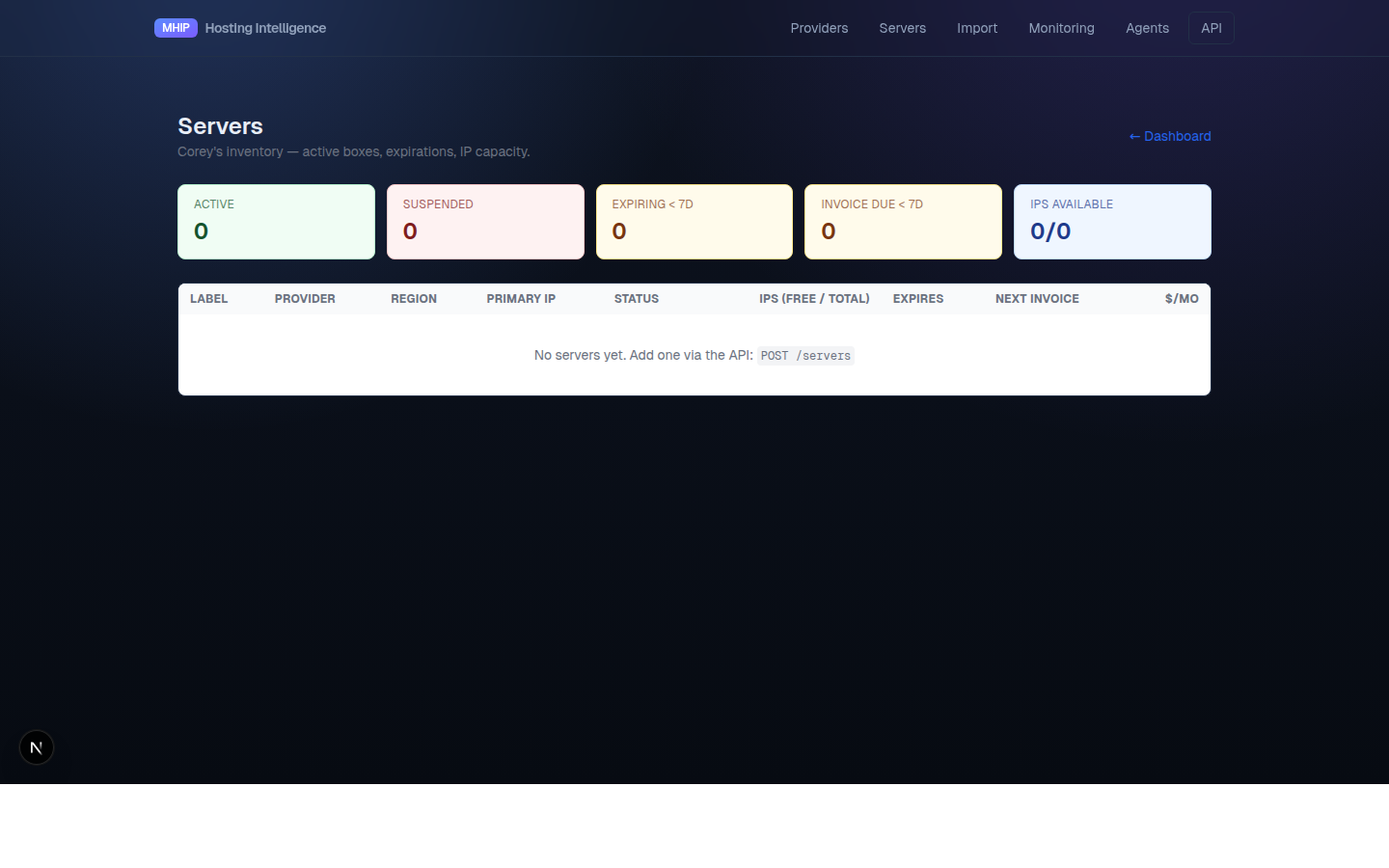This screenshot has width=1389, height=868.
Task: Select the ACTIVE servers stat card
Action: pyautogui.click(x=276, y=221)
